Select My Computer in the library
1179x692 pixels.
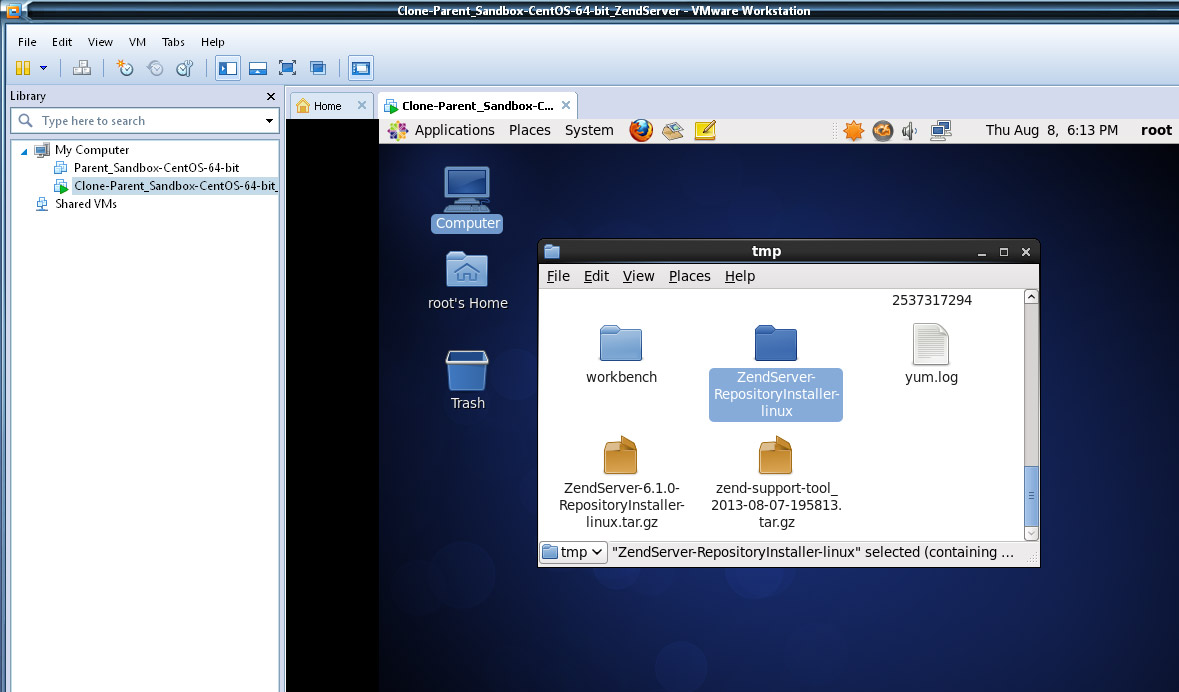pos(92,150)
